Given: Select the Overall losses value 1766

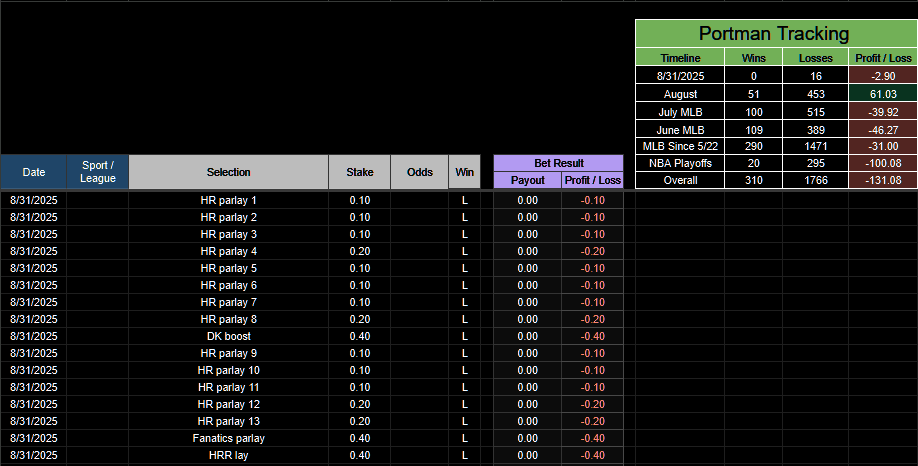Looking at the screenshot, I should pos(816,180).
